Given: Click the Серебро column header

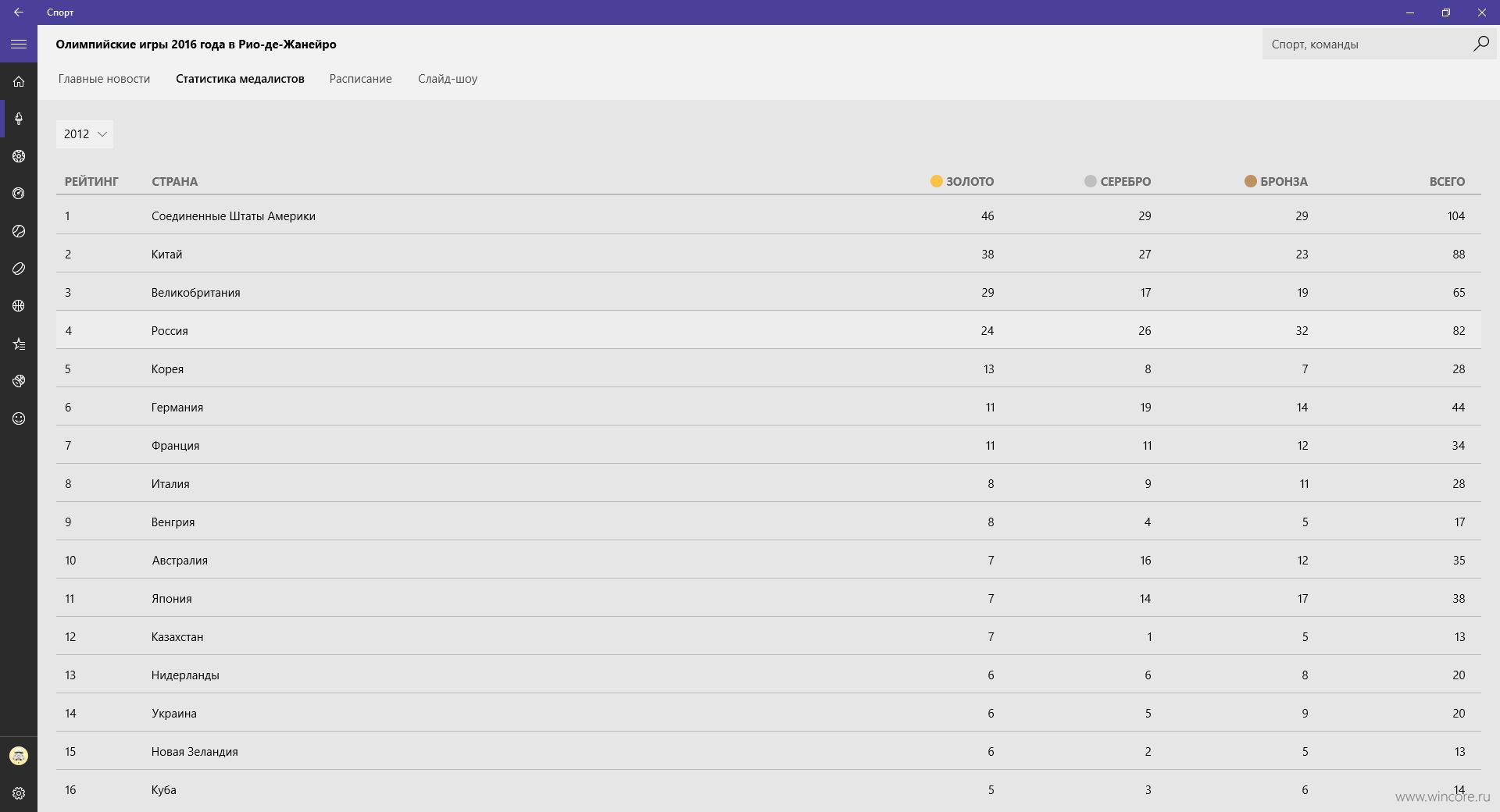Looking at the screenshot, I should (1117, 181).
